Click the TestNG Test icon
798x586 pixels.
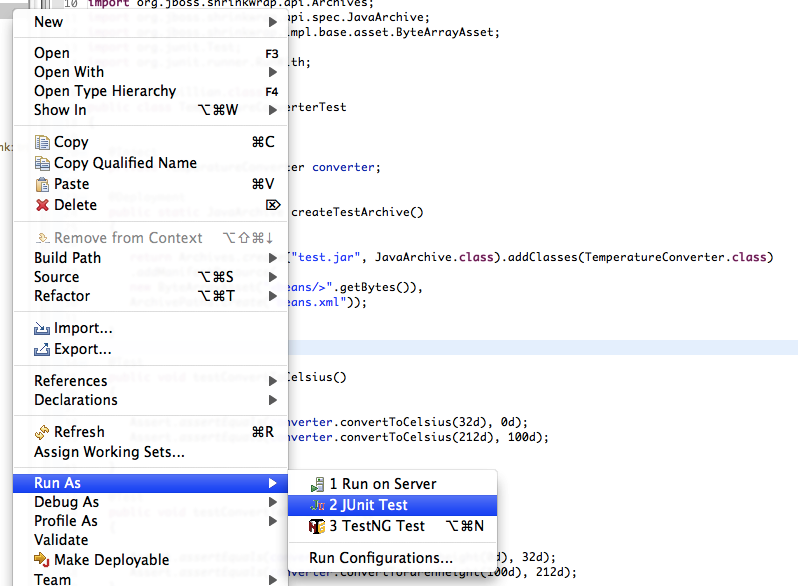(317, 526)
